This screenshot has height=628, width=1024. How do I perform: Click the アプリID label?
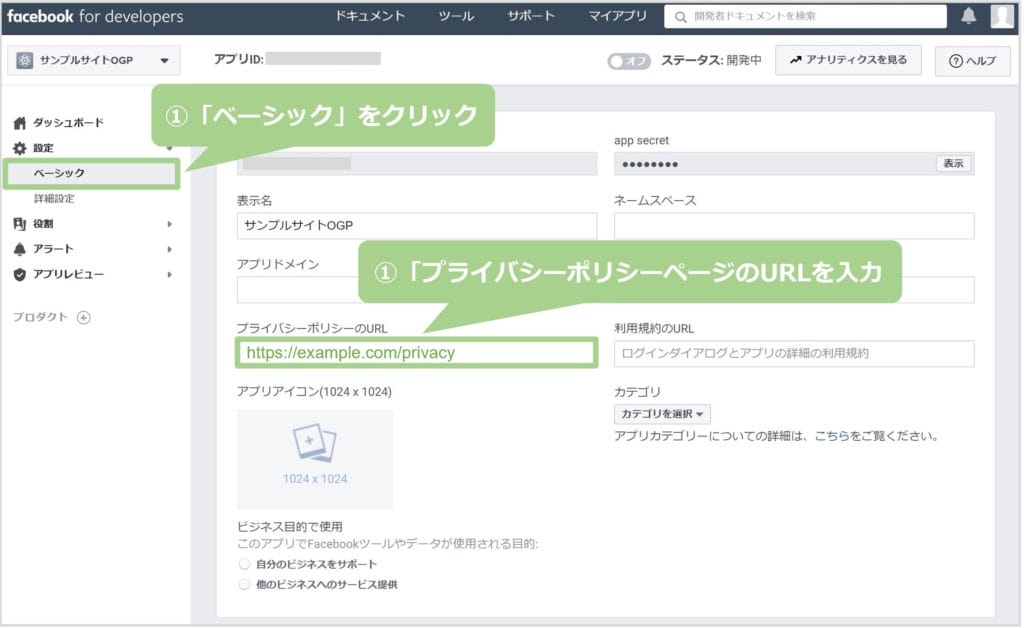coord(239,59)
